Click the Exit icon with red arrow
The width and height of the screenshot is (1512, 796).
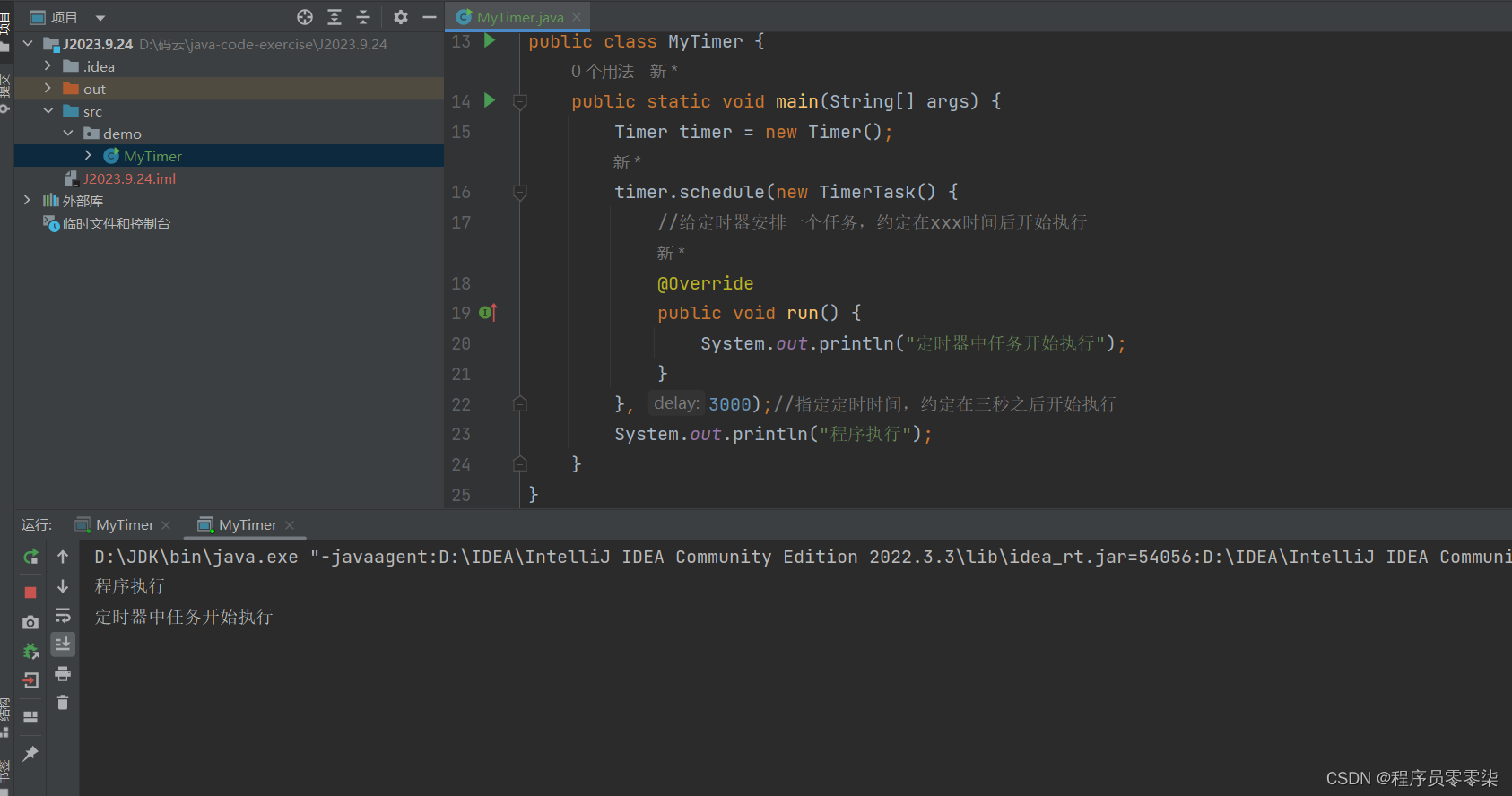(30, 680)
